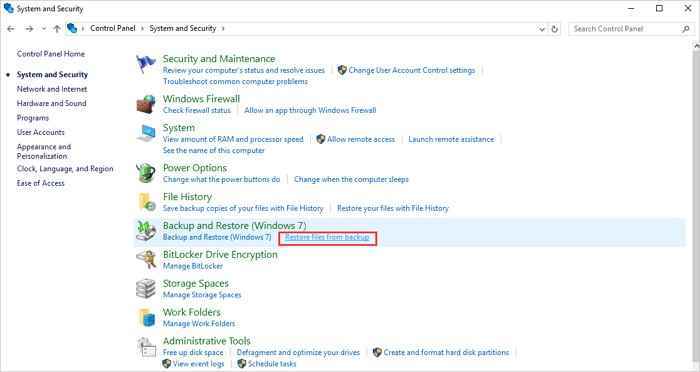Click Schedule tasks link
Viewport: 700px width, 372px height.
[x=272, y=364]
